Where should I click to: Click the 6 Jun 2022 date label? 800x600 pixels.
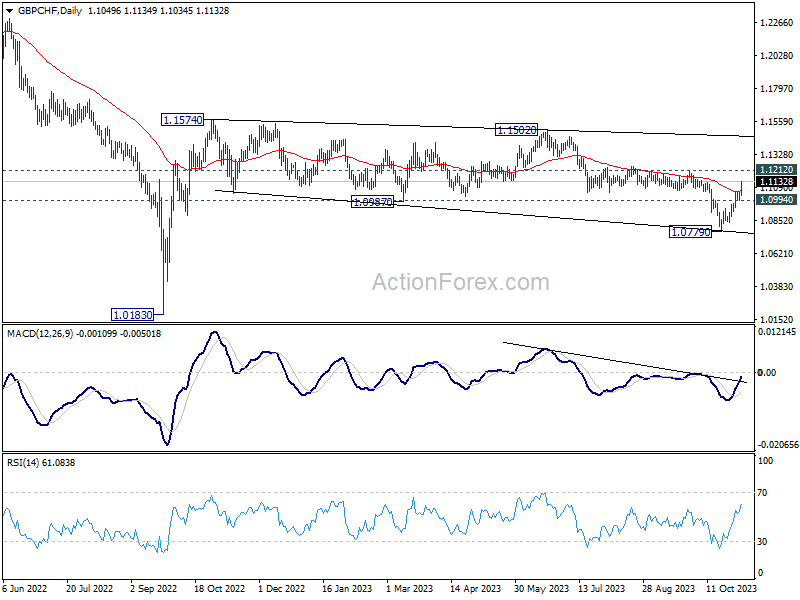coord(24,589)
